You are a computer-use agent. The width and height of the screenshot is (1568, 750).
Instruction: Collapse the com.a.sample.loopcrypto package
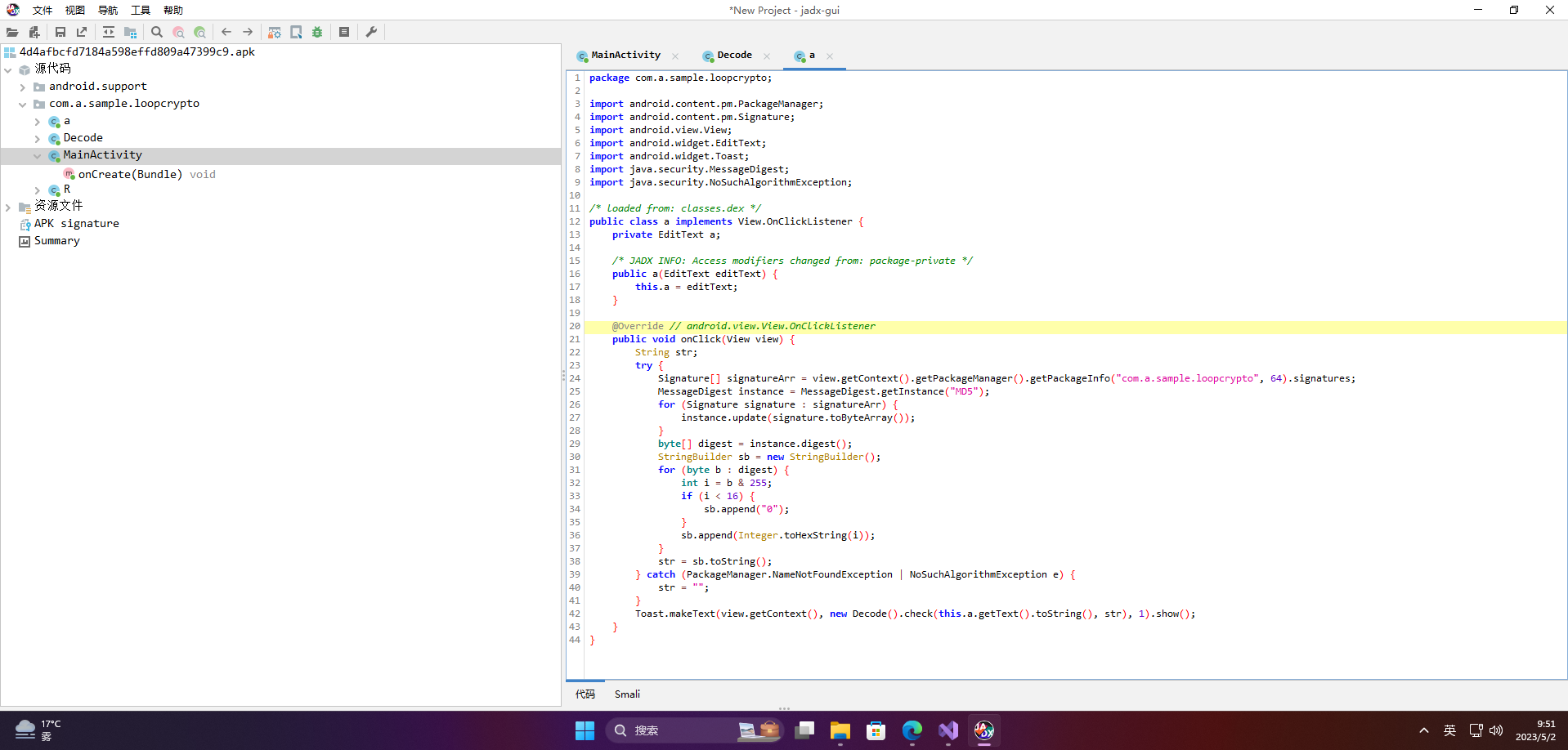(23, 104)
